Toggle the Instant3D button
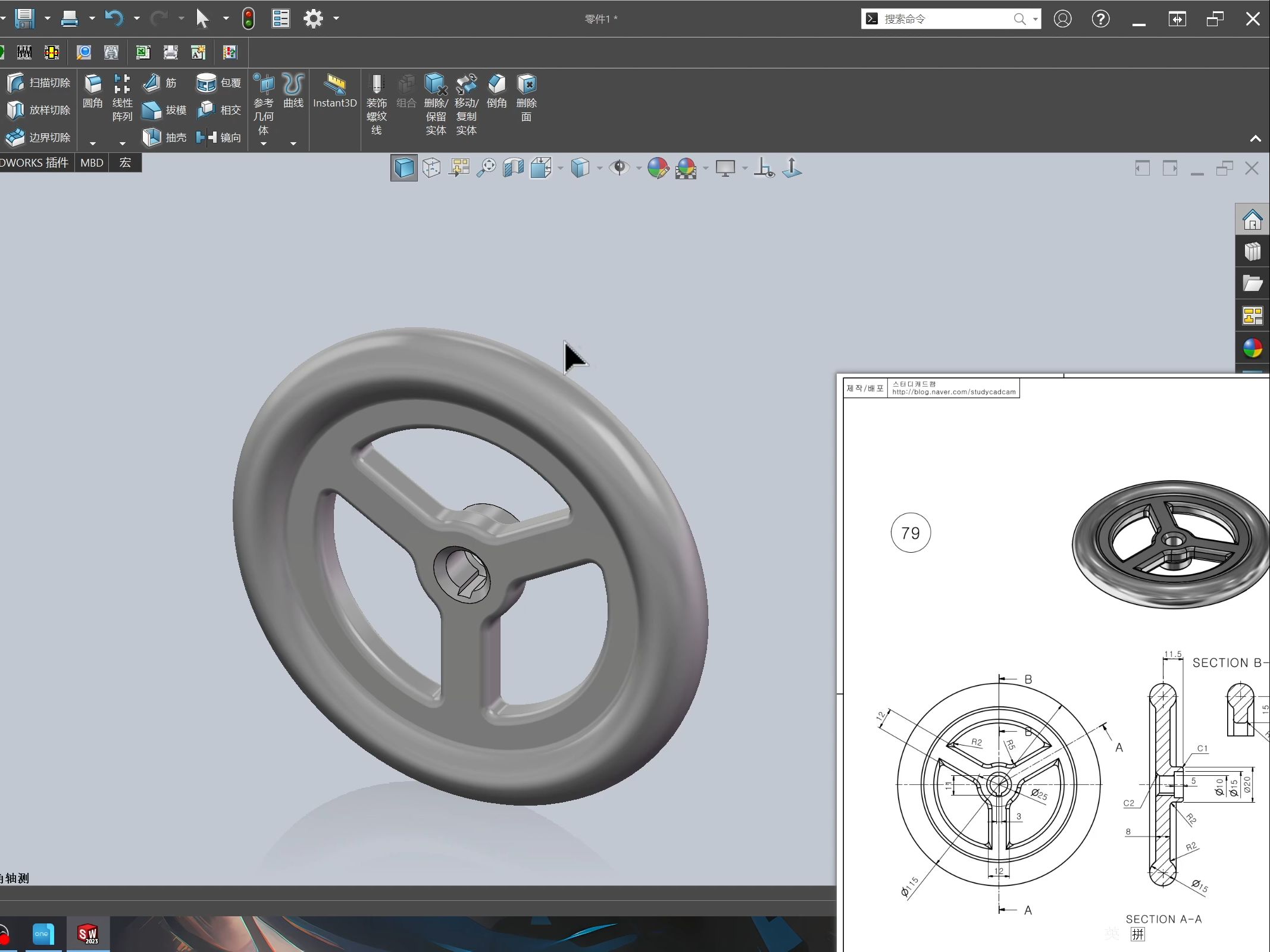 pyautogui.click(x=335, y=92)
